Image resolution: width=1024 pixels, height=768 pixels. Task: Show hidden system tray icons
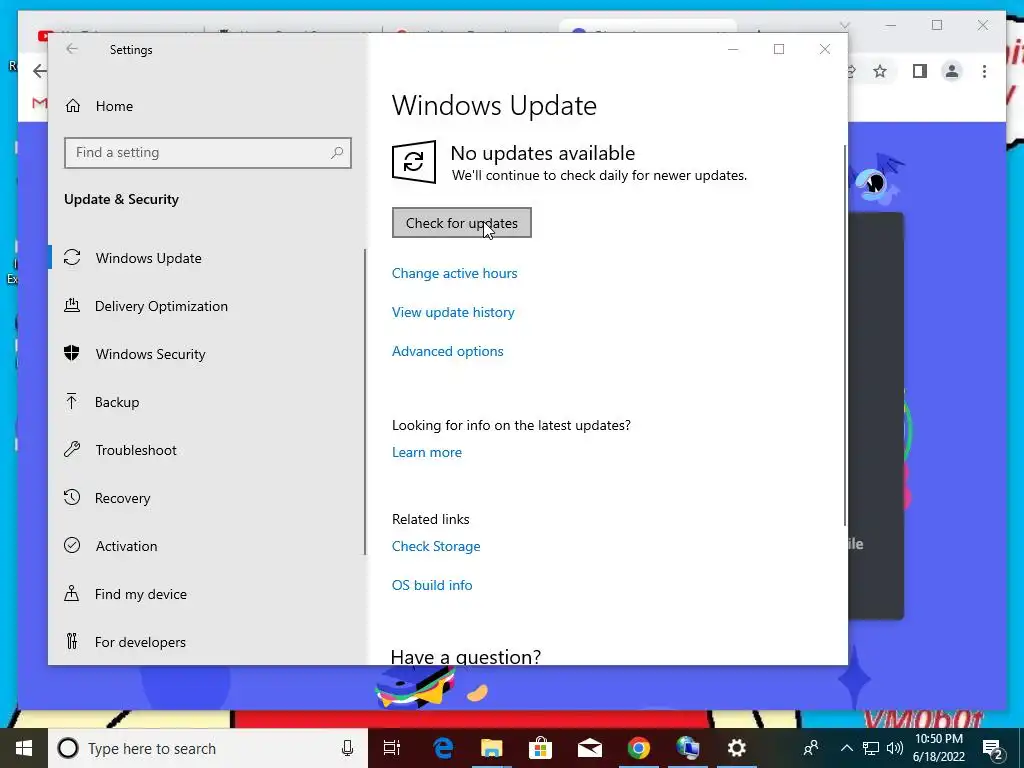pyautogui.click(x=846, y=748)
